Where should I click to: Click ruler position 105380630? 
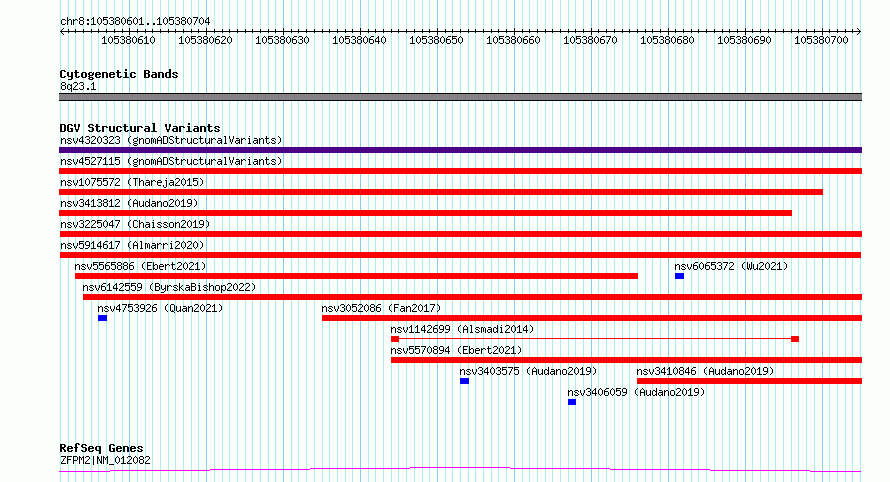pyautogui.click(x=282, y=40)
